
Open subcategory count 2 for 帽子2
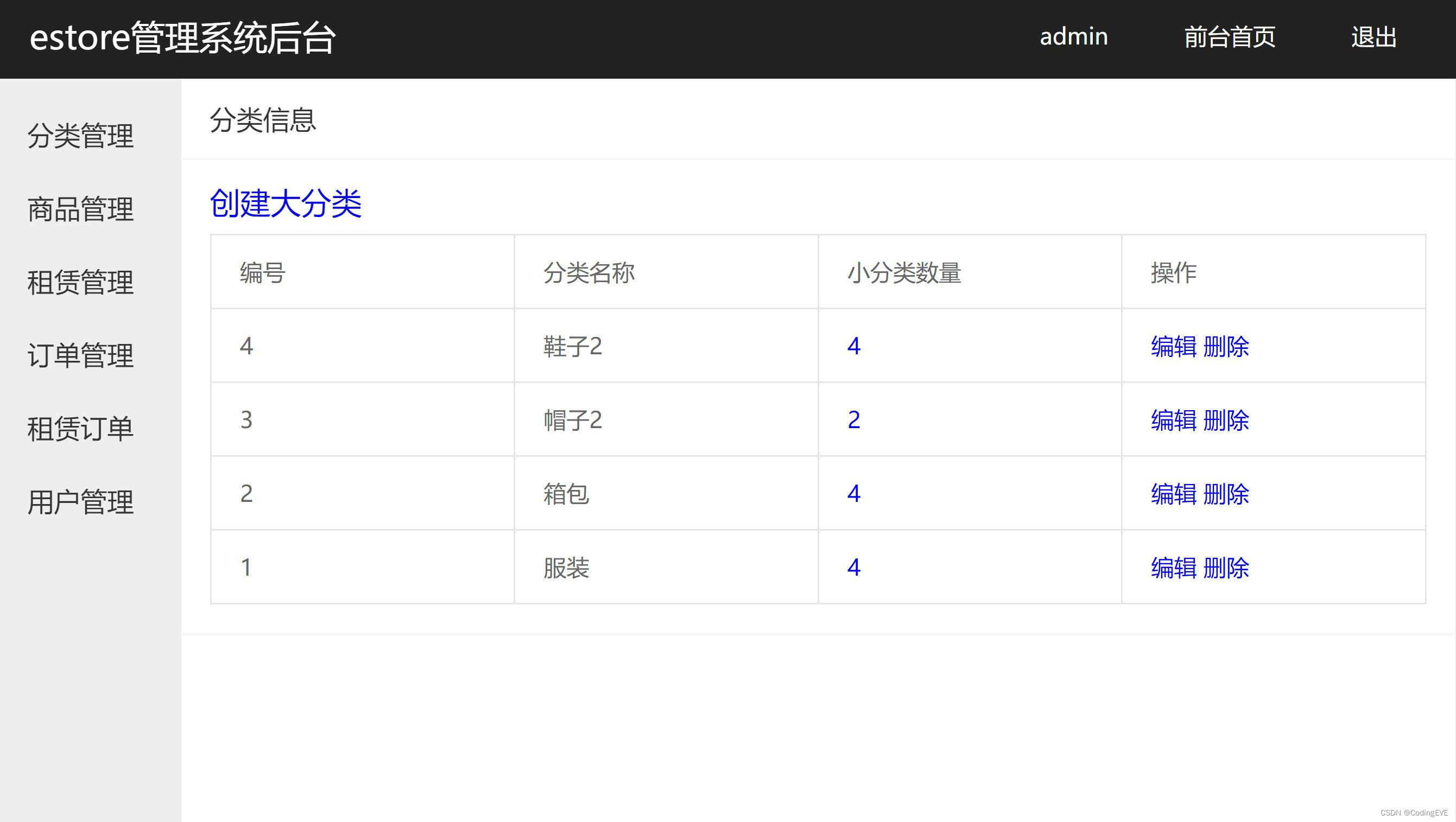point(853,420)
